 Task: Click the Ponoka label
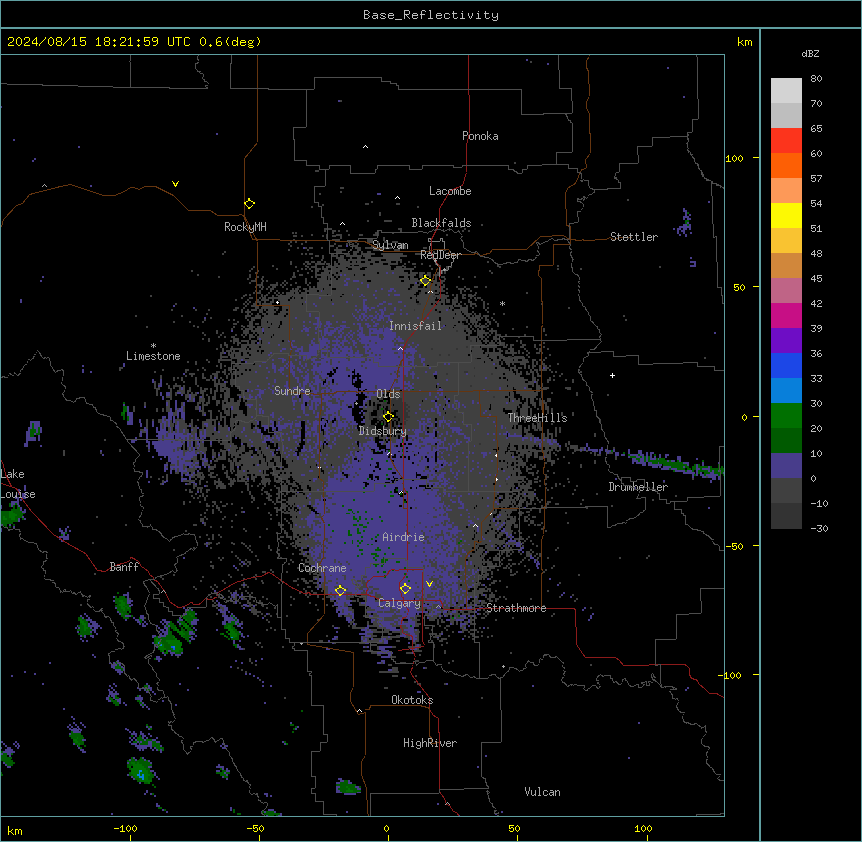480,136
